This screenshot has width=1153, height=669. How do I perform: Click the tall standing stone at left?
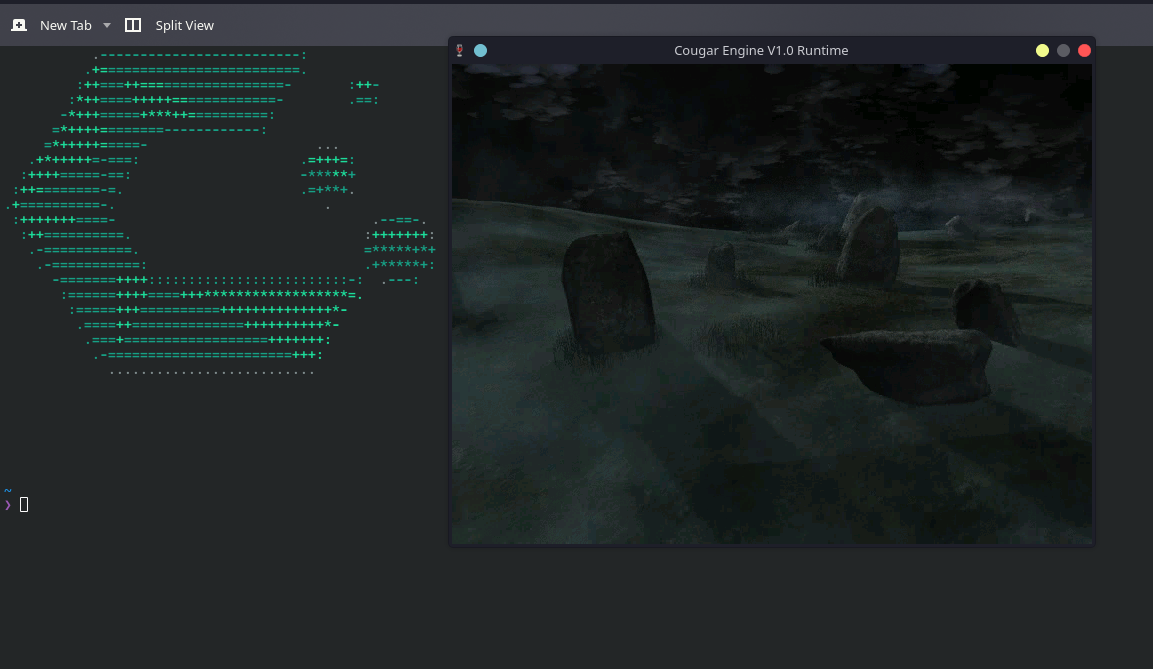tap(607, 291)
